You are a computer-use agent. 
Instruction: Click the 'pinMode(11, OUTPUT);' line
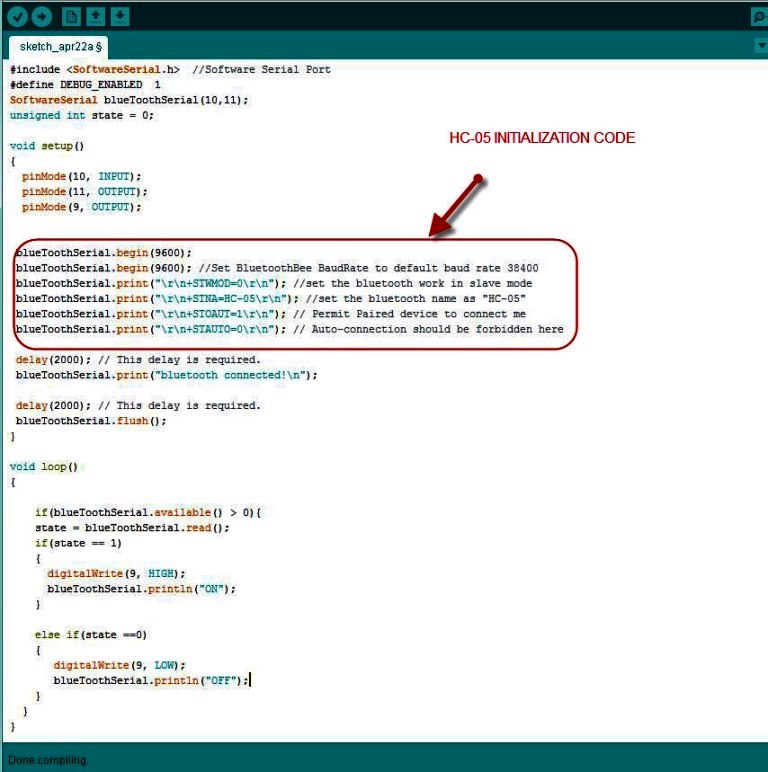[x=84, y=192]
